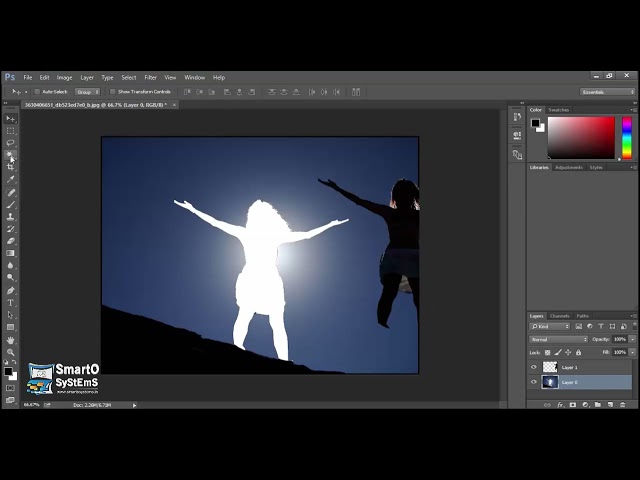Select the Path Selection tool
Viewport: 640px width, 480px height.
(11, 315)
